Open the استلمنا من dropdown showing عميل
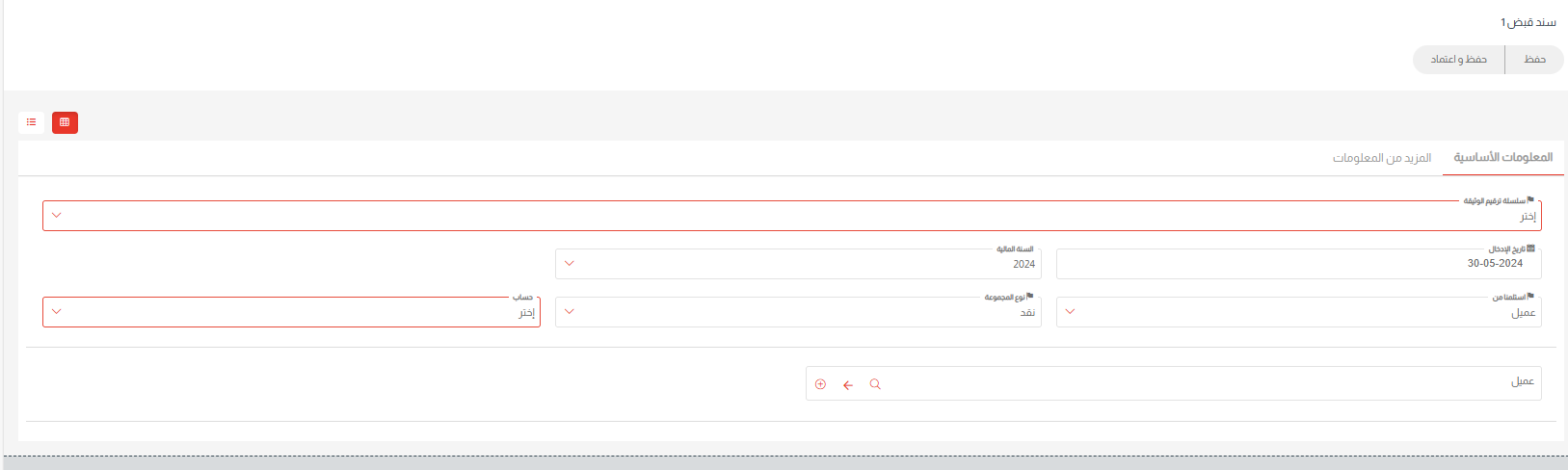Screen dimensions: 1568x470 1070,312
